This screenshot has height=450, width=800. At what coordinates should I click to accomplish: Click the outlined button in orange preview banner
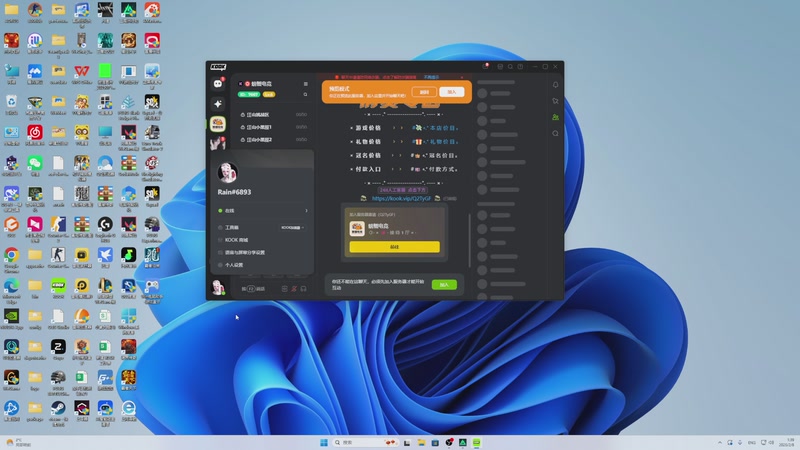pyautogui.click(x=424, y=92)
